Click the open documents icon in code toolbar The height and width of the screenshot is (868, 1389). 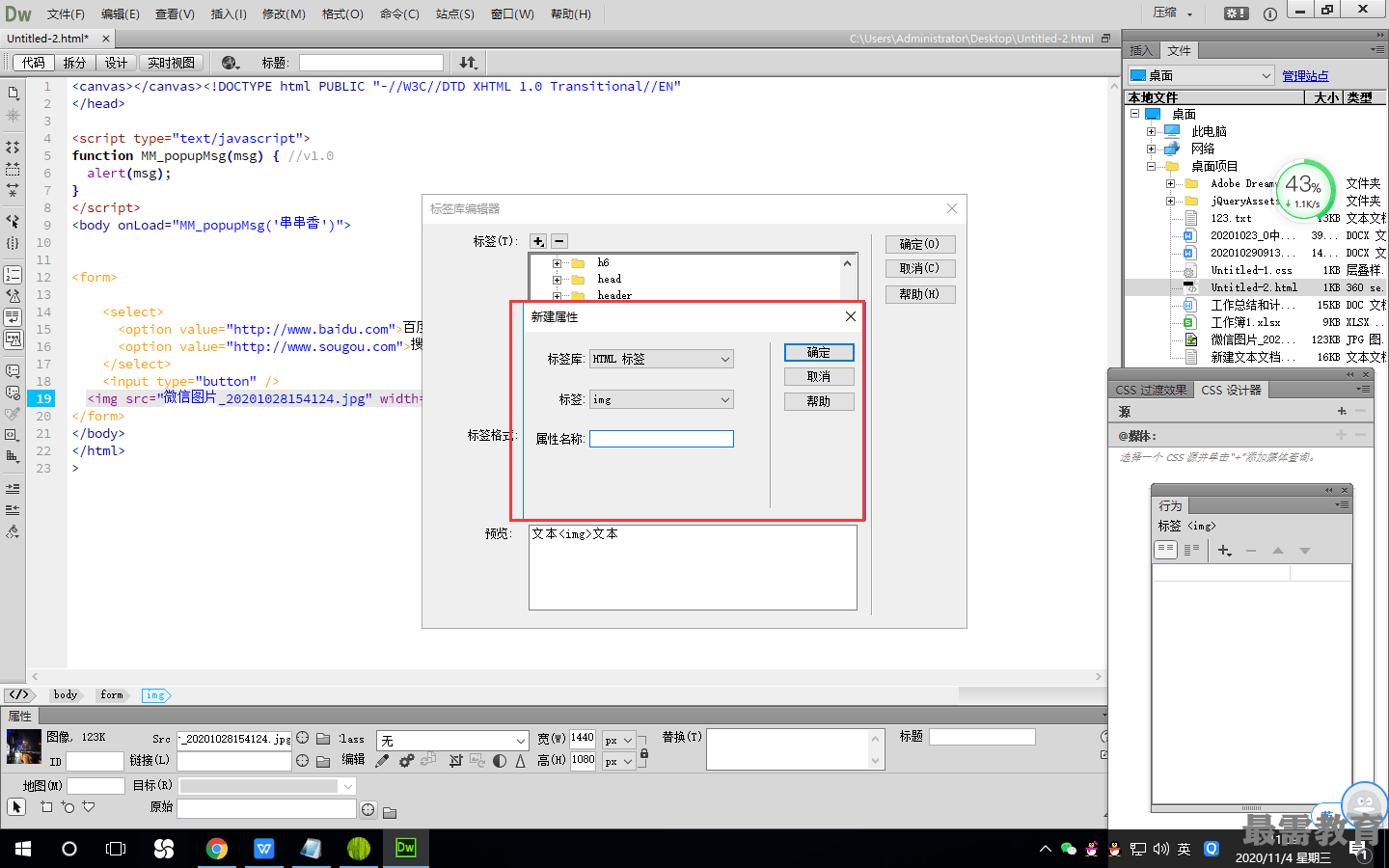pyautogui.click(x=13, y=93)
